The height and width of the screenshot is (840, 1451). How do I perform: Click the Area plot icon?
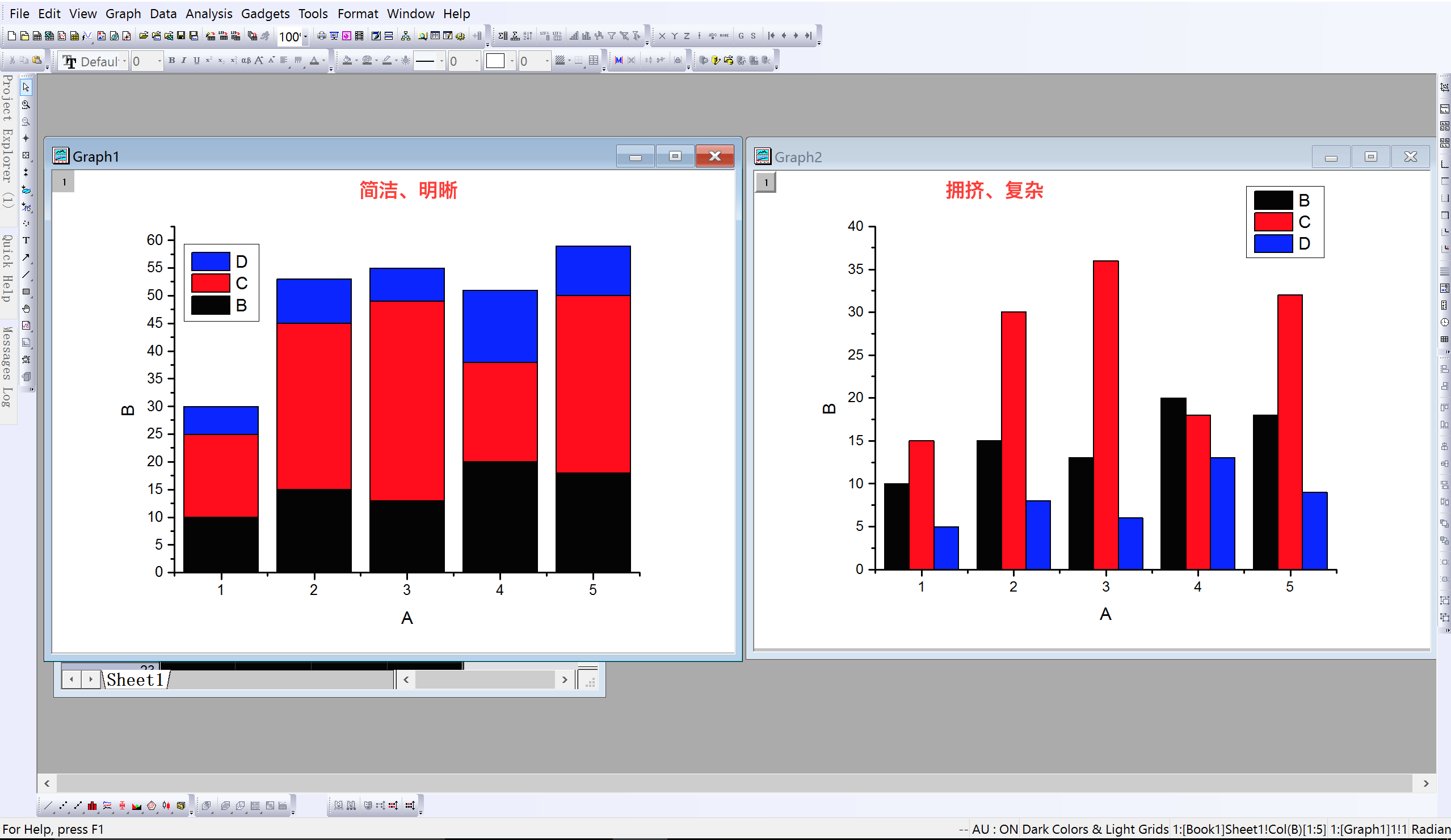tap(136, 805)
